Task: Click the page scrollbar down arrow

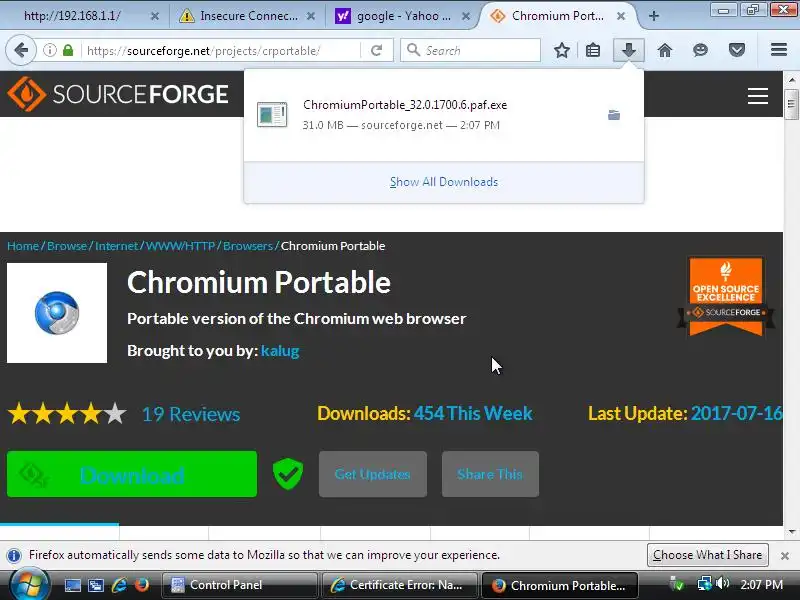Action: click(x=791, y=532)
